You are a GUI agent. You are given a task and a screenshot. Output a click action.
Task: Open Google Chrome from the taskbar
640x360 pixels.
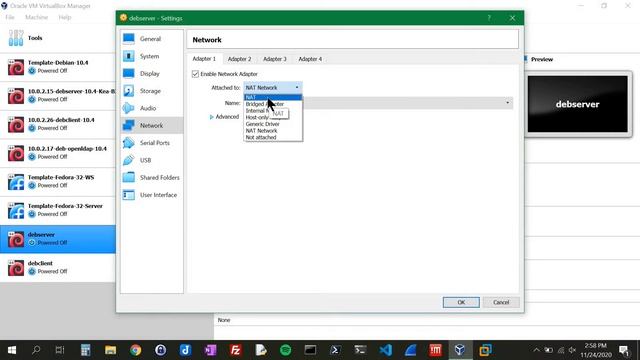136,350
